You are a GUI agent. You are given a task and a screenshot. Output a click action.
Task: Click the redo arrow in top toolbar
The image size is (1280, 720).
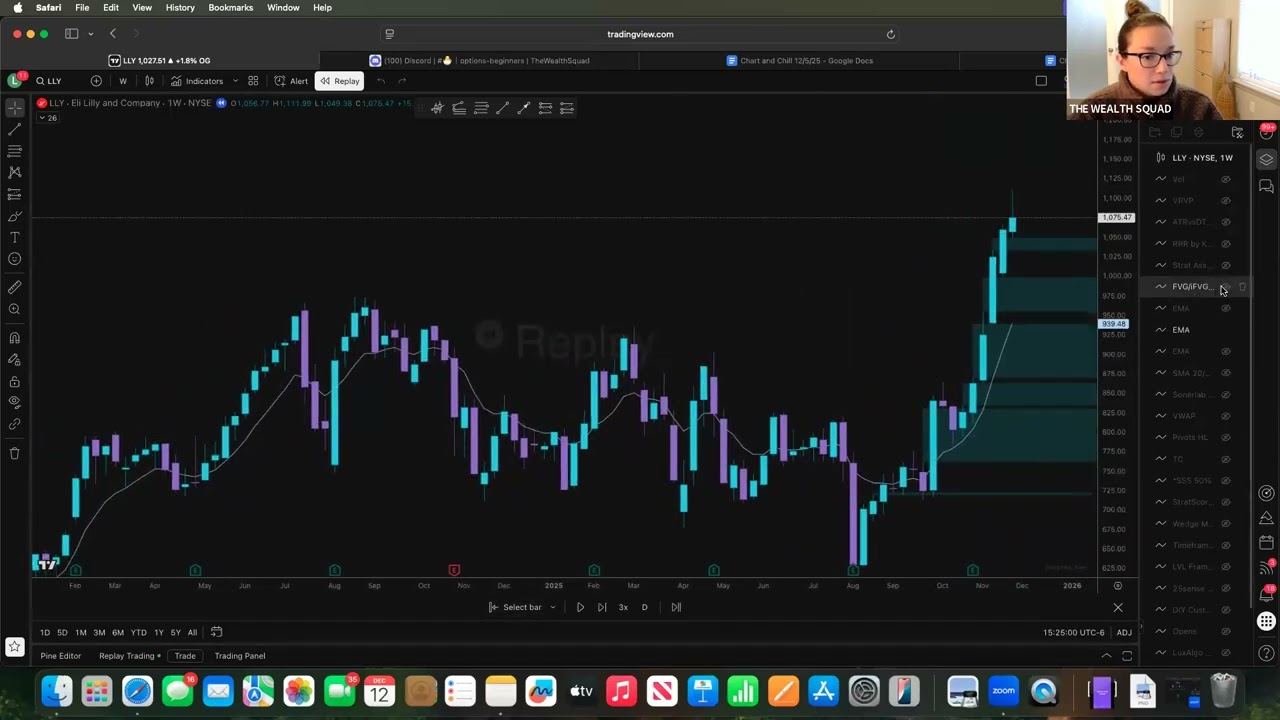tap(402, 81)
